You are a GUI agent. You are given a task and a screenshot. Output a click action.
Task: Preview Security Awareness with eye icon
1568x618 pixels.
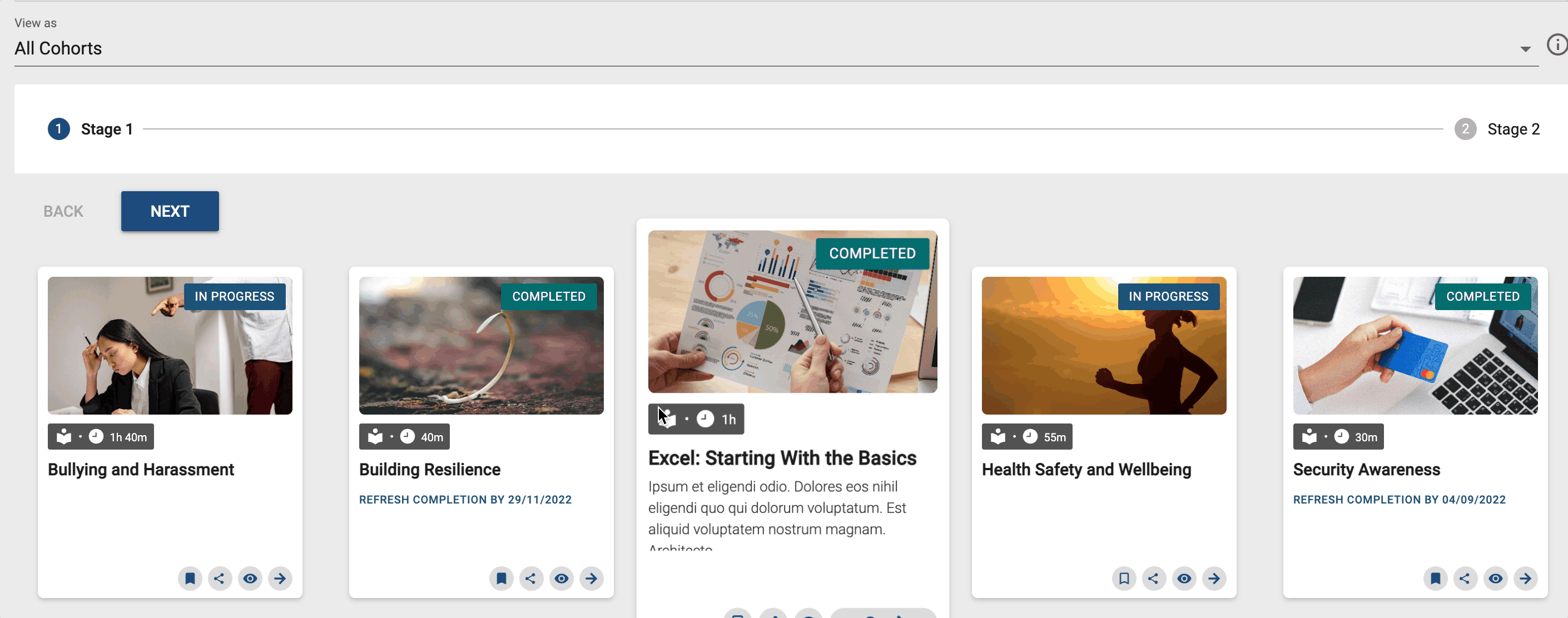(1496, 578)
